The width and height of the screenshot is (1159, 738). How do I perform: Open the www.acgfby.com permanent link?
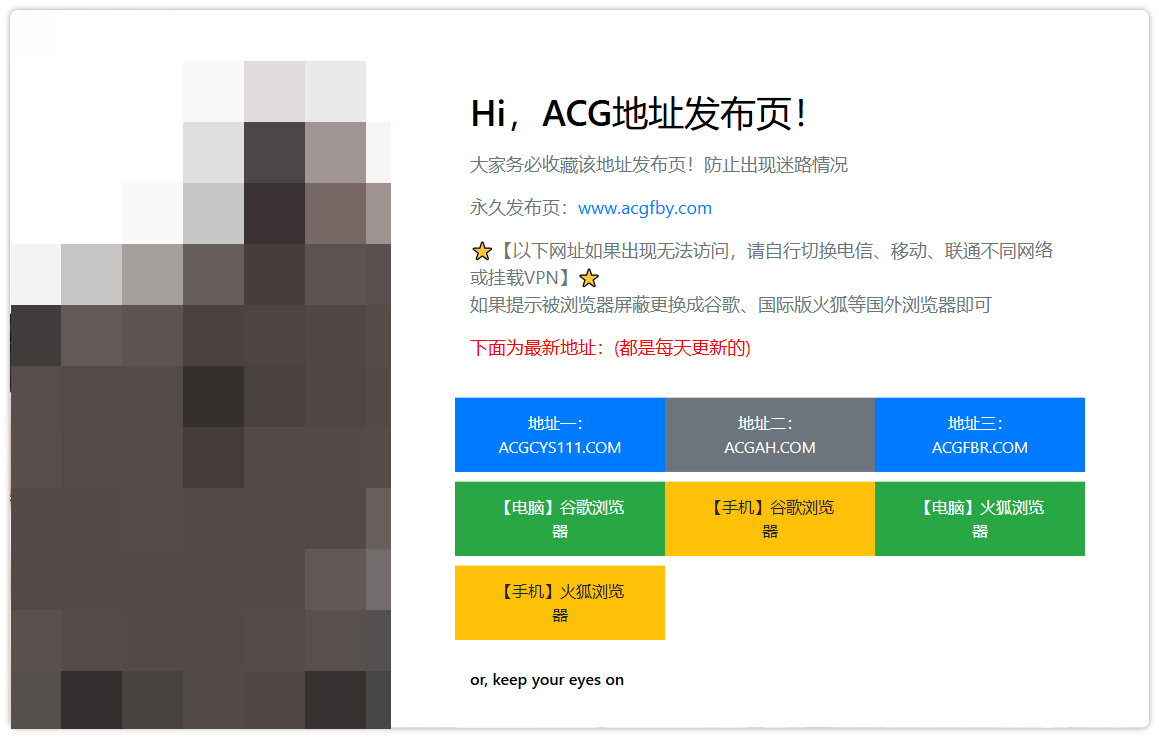(646, 208)
